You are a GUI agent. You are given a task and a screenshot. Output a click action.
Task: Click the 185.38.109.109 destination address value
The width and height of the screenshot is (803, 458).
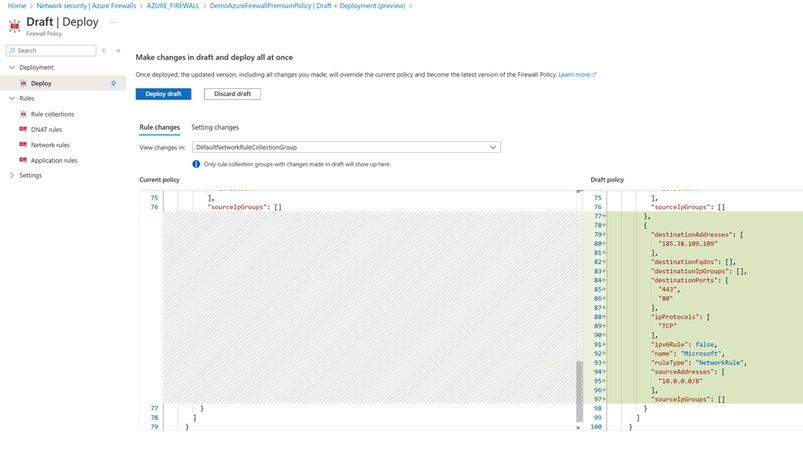click(688, 244)
